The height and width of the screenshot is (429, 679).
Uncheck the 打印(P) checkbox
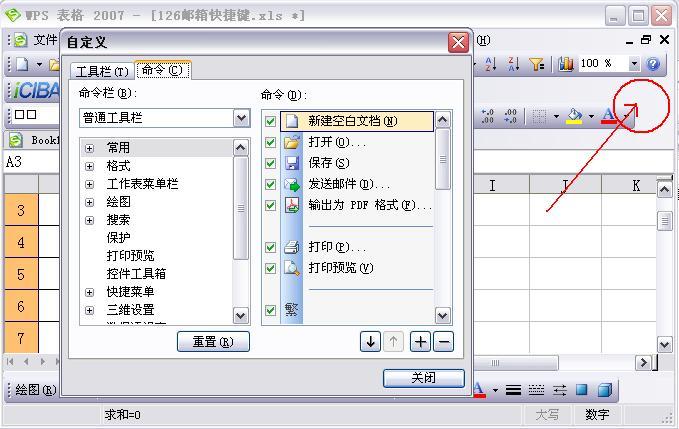[270, 247]
